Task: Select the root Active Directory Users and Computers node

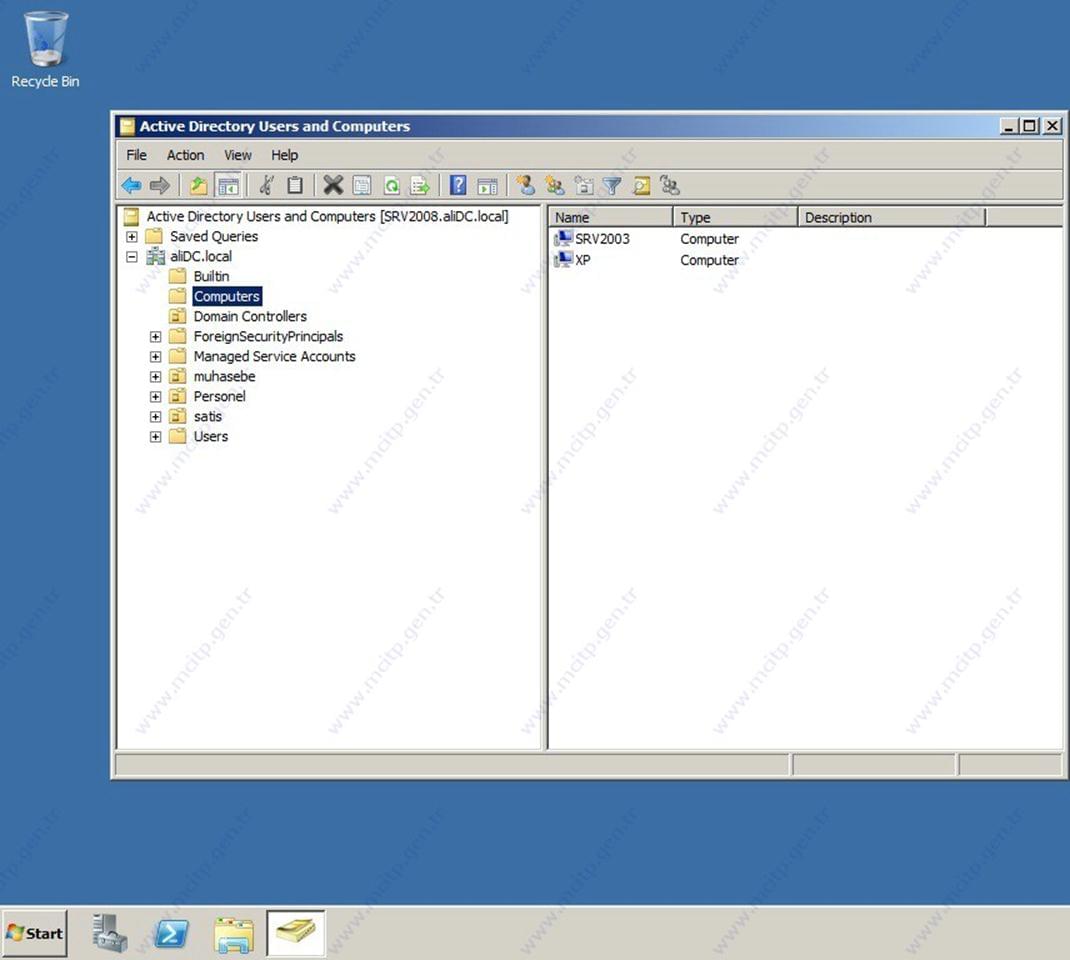Action: click(328, 216)
